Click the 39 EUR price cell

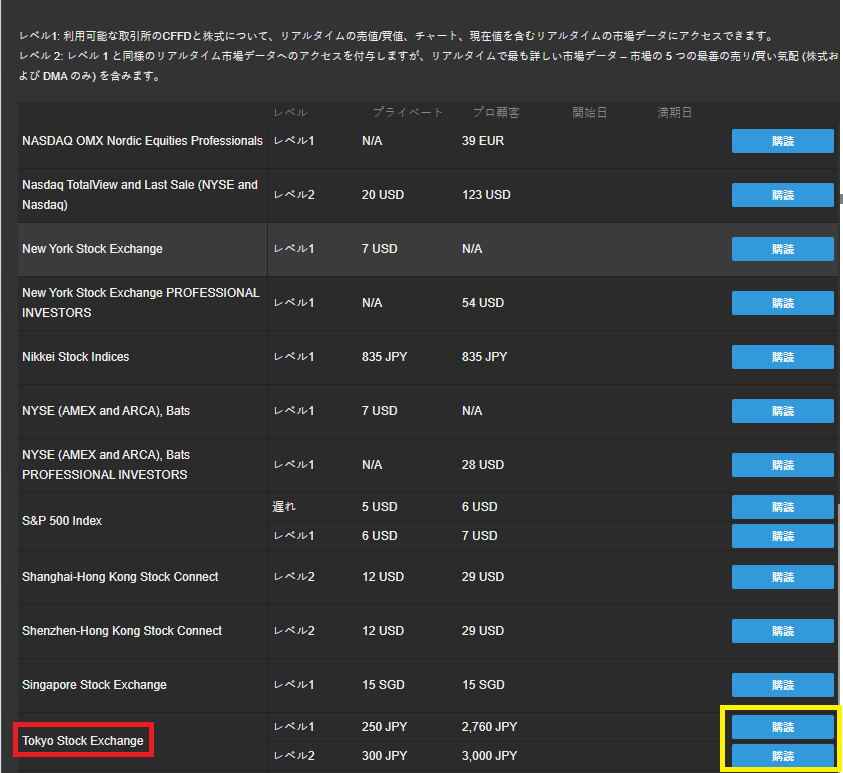click(483, 141)
